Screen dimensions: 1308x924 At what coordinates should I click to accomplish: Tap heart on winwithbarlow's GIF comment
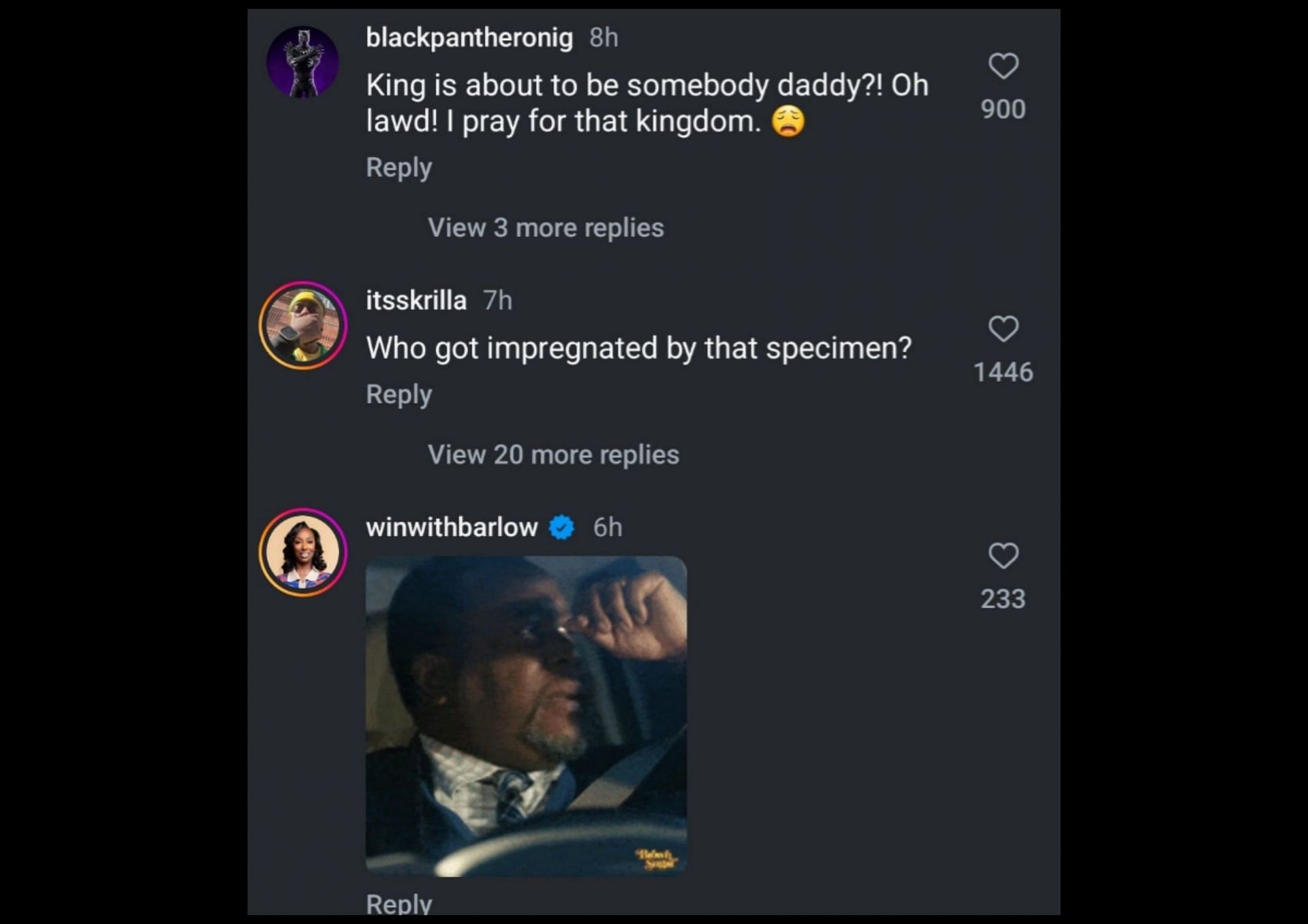(1003, 556)
